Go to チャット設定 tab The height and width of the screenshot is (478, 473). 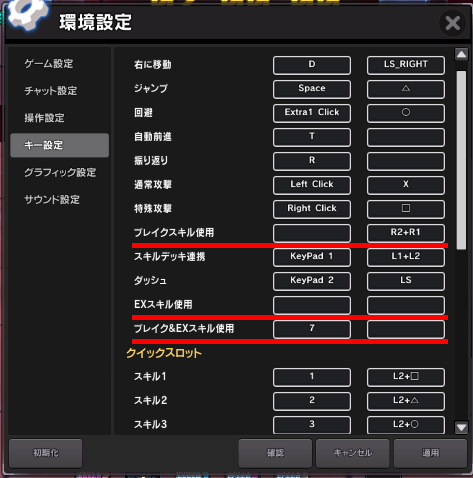click(x=51, y=91)
